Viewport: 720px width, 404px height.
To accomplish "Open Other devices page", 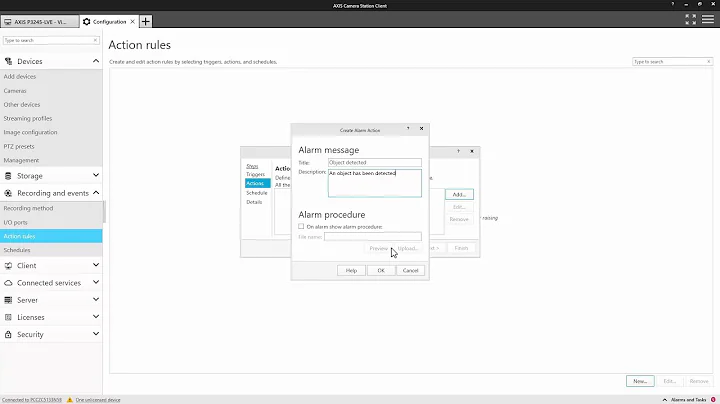I will click(22, 105).
